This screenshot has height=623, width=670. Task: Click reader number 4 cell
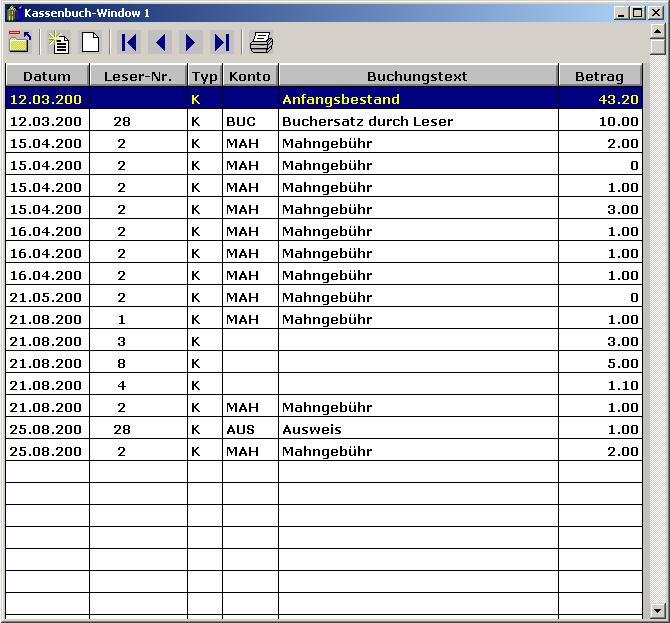(x=138, y=385)
